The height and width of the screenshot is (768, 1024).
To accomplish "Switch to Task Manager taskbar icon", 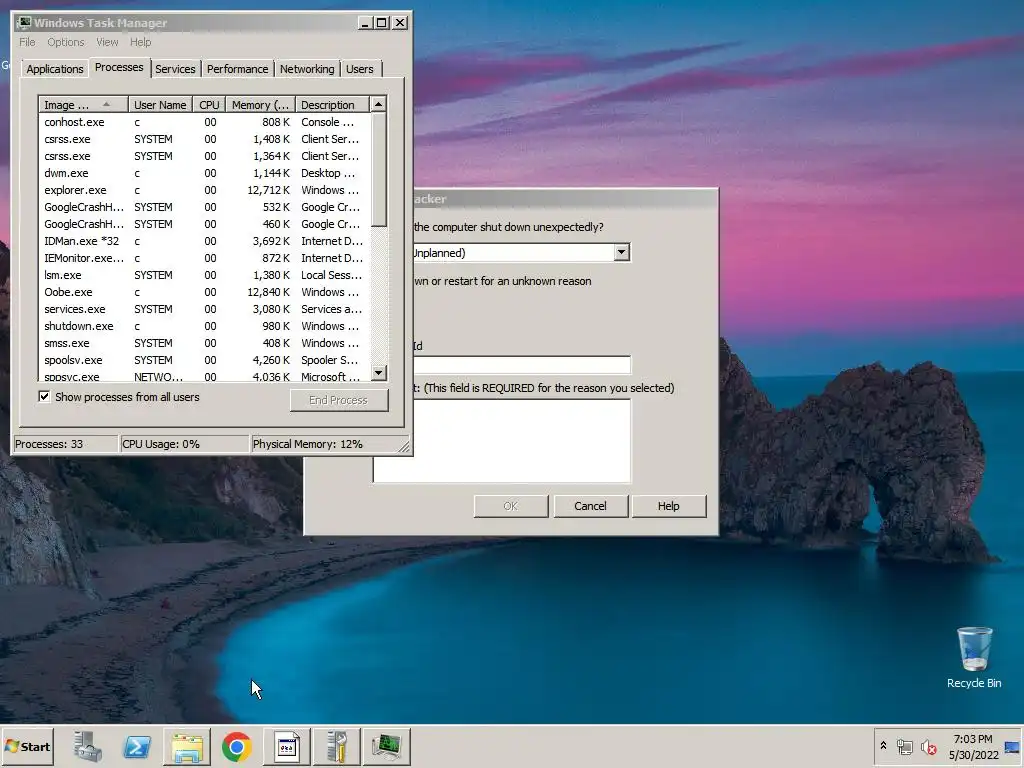I will pos(387,746).
